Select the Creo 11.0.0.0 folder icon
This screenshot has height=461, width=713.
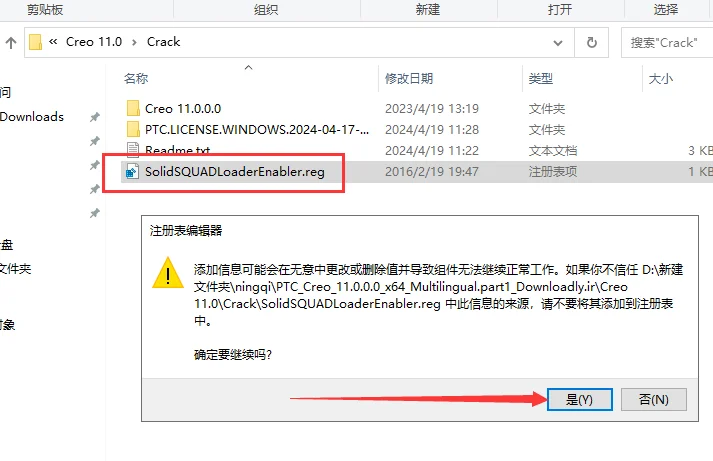[133, 109]
